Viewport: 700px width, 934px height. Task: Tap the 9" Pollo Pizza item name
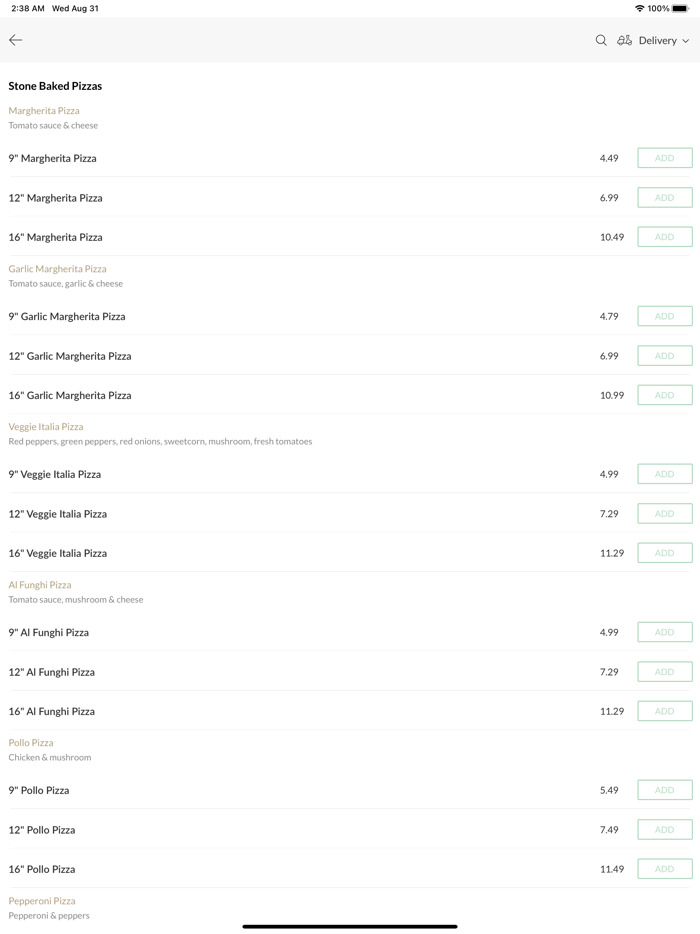point(39,790)
